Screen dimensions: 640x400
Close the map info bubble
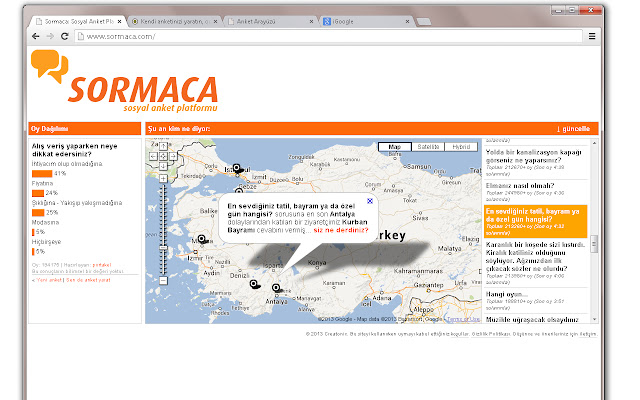click(x=370, y=201)
